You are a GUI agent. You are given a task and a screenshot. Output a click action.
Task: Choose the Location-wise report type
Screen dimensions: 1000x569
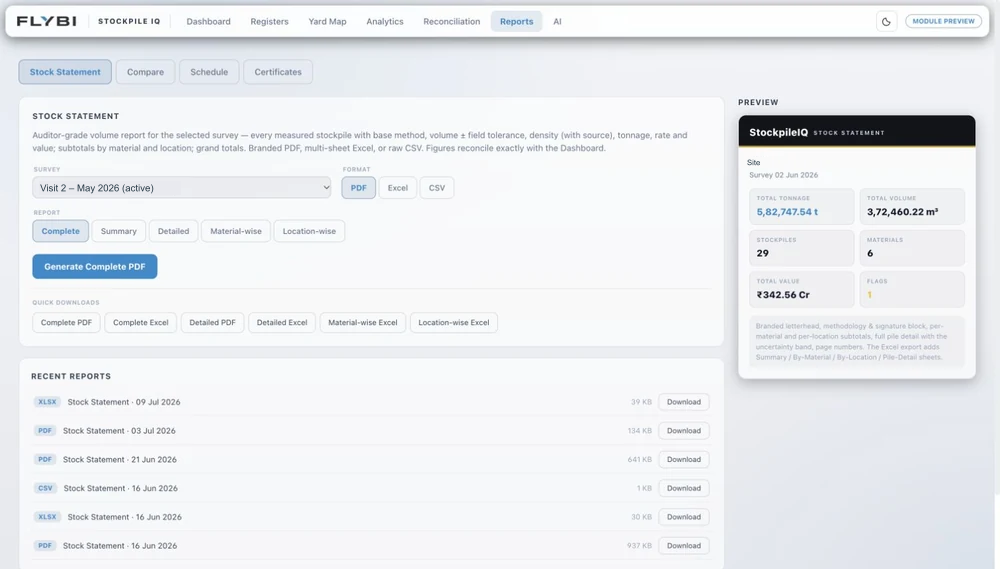click(x=309, y=231)
